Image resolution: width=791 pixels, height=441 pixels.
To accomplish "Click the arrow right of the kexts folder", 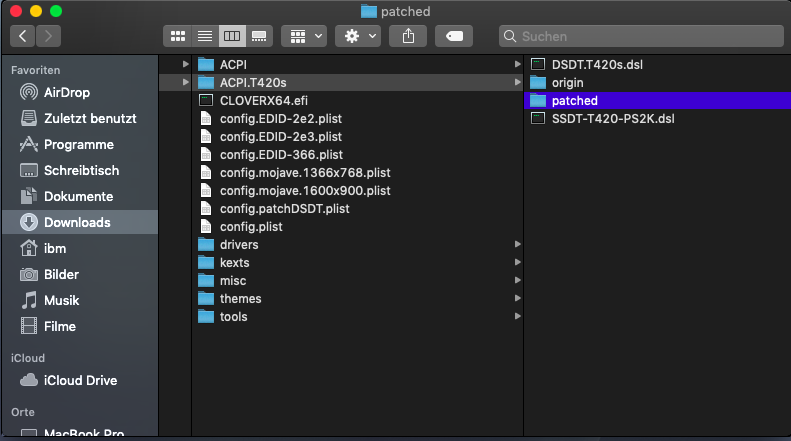I will 517,262.
